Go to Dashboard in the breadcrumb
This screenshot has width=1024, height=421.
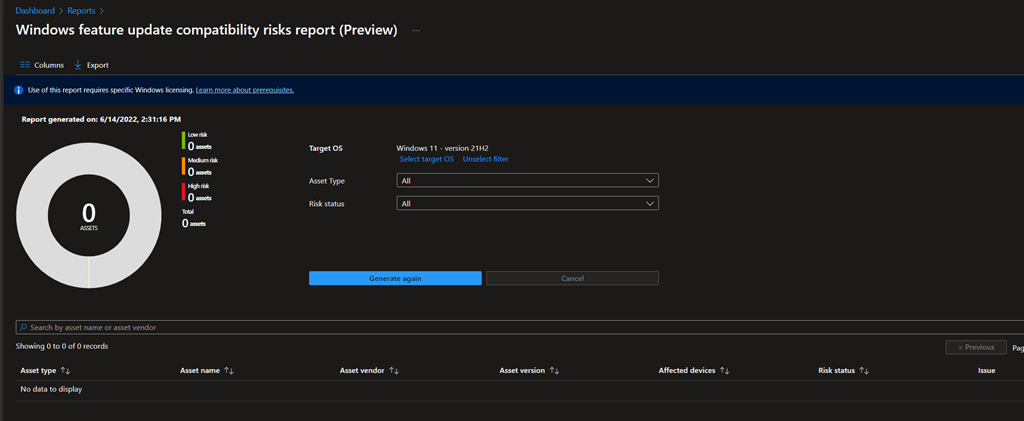35,10
